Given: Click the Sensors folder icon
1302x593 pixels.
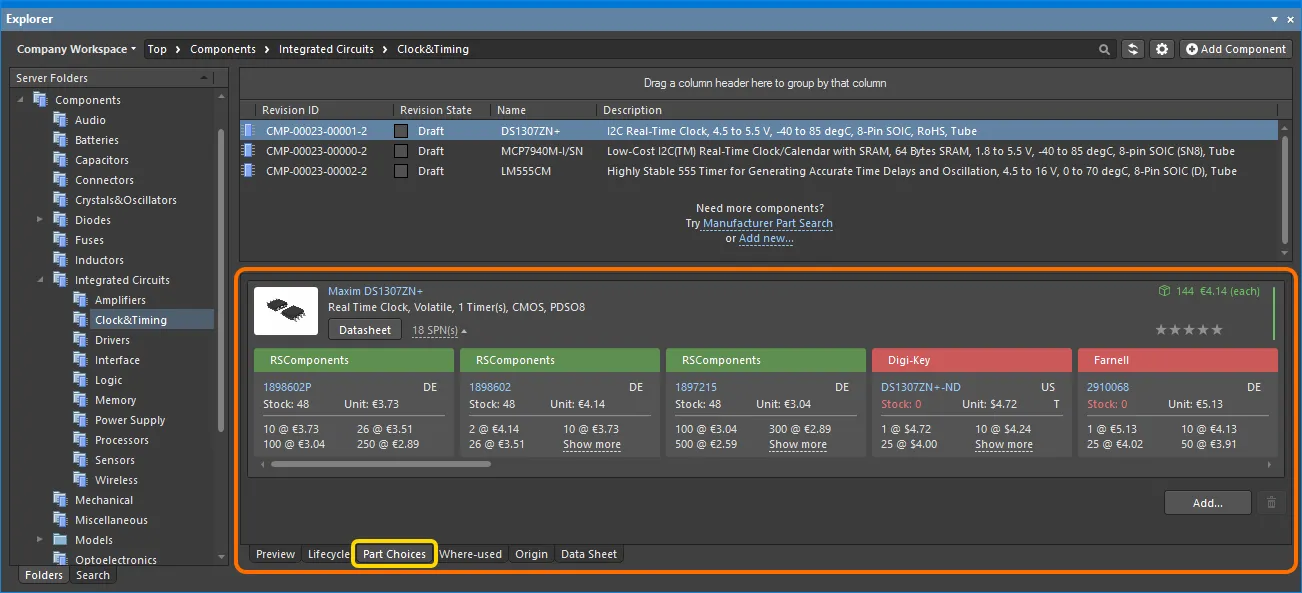Looking at the screenshot, I should [81, 460].
